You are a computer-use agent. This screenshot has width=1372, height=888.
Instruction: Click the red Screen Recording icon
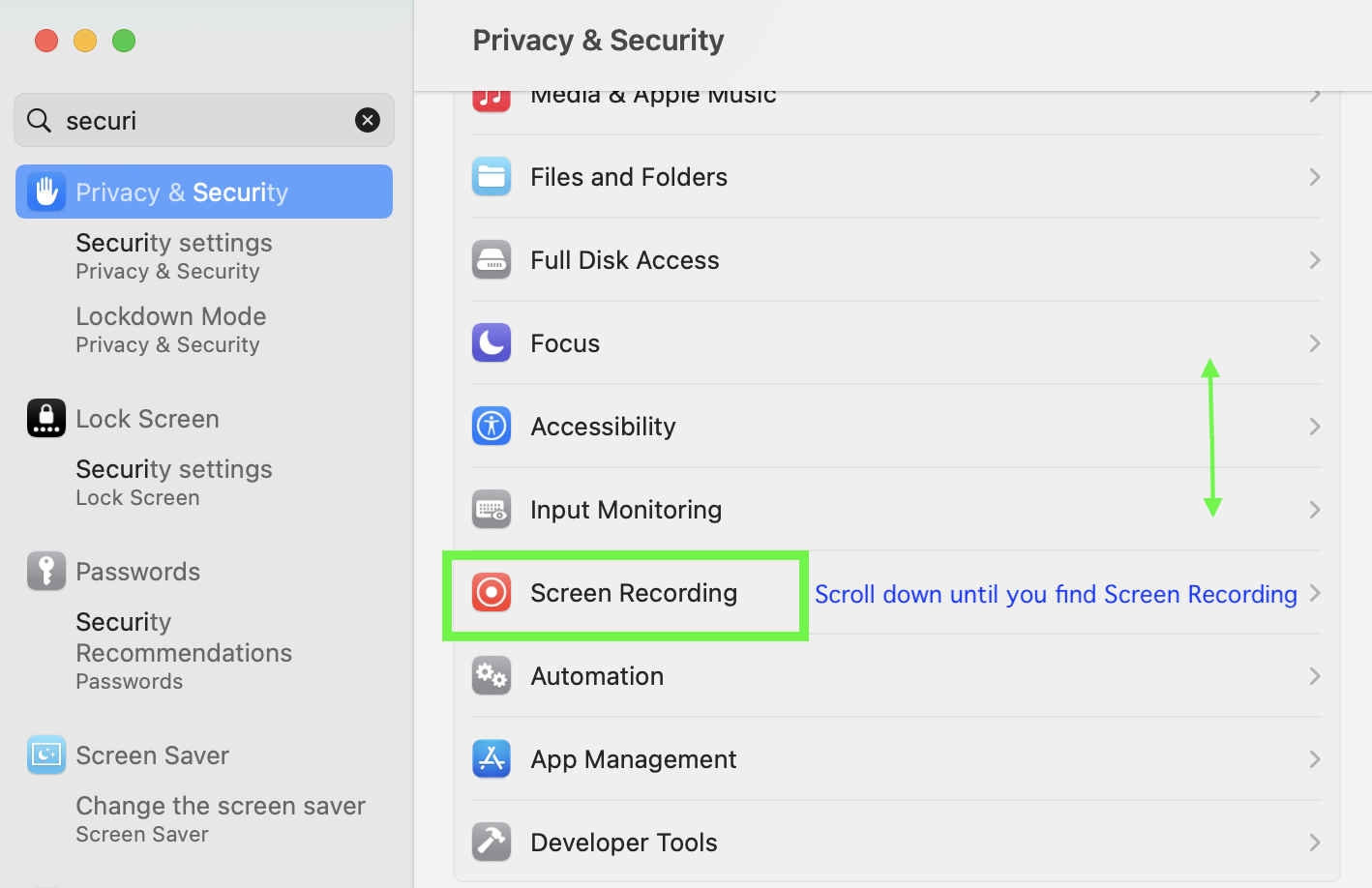(492, 593)
